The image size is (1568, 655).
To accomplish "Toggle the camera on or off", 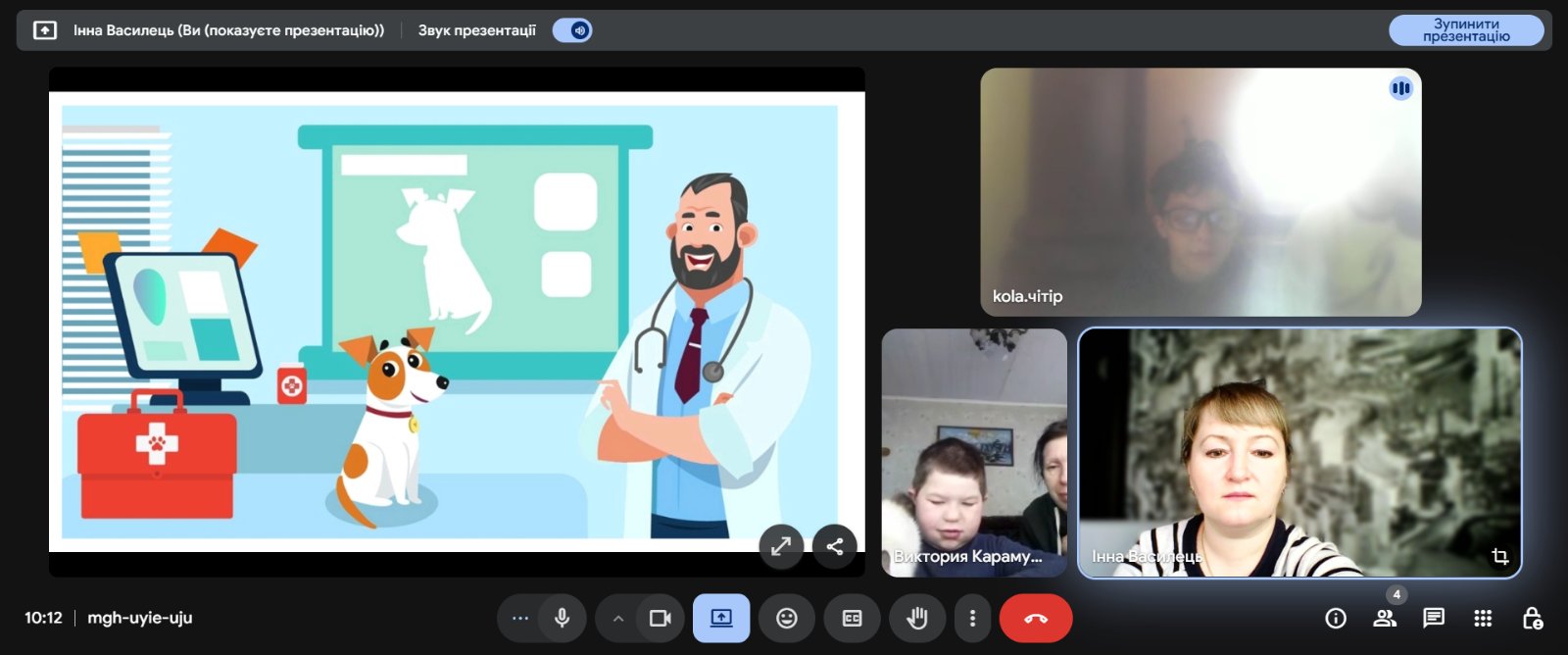I will (660, 619).
